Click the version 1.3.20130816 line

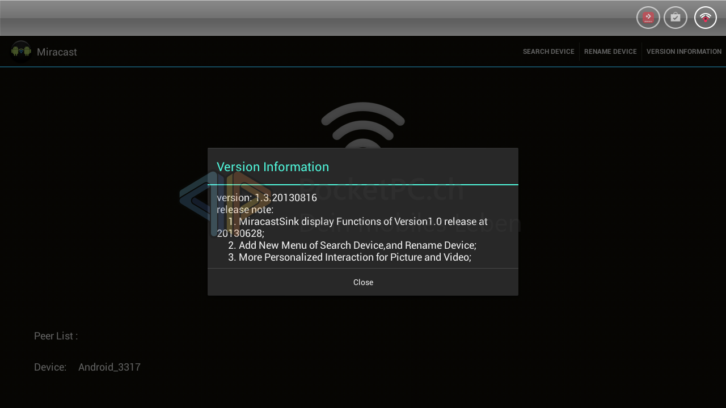267,198
